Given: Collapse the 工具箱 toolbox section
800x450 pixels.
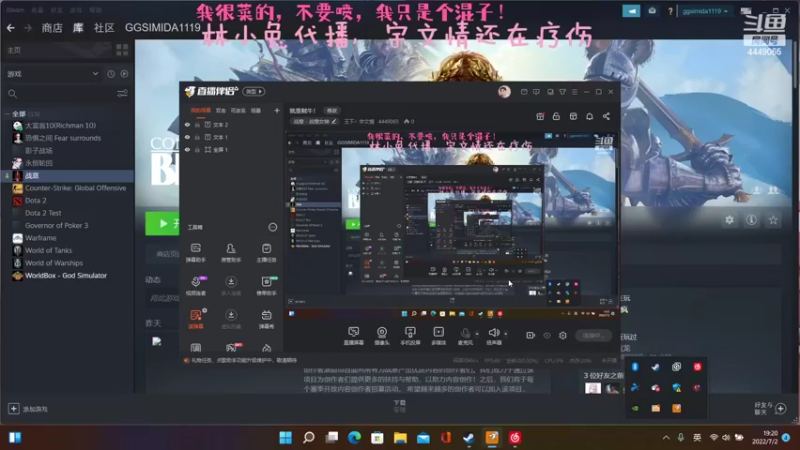Looking at the screenshot, I should coord(273,227).
